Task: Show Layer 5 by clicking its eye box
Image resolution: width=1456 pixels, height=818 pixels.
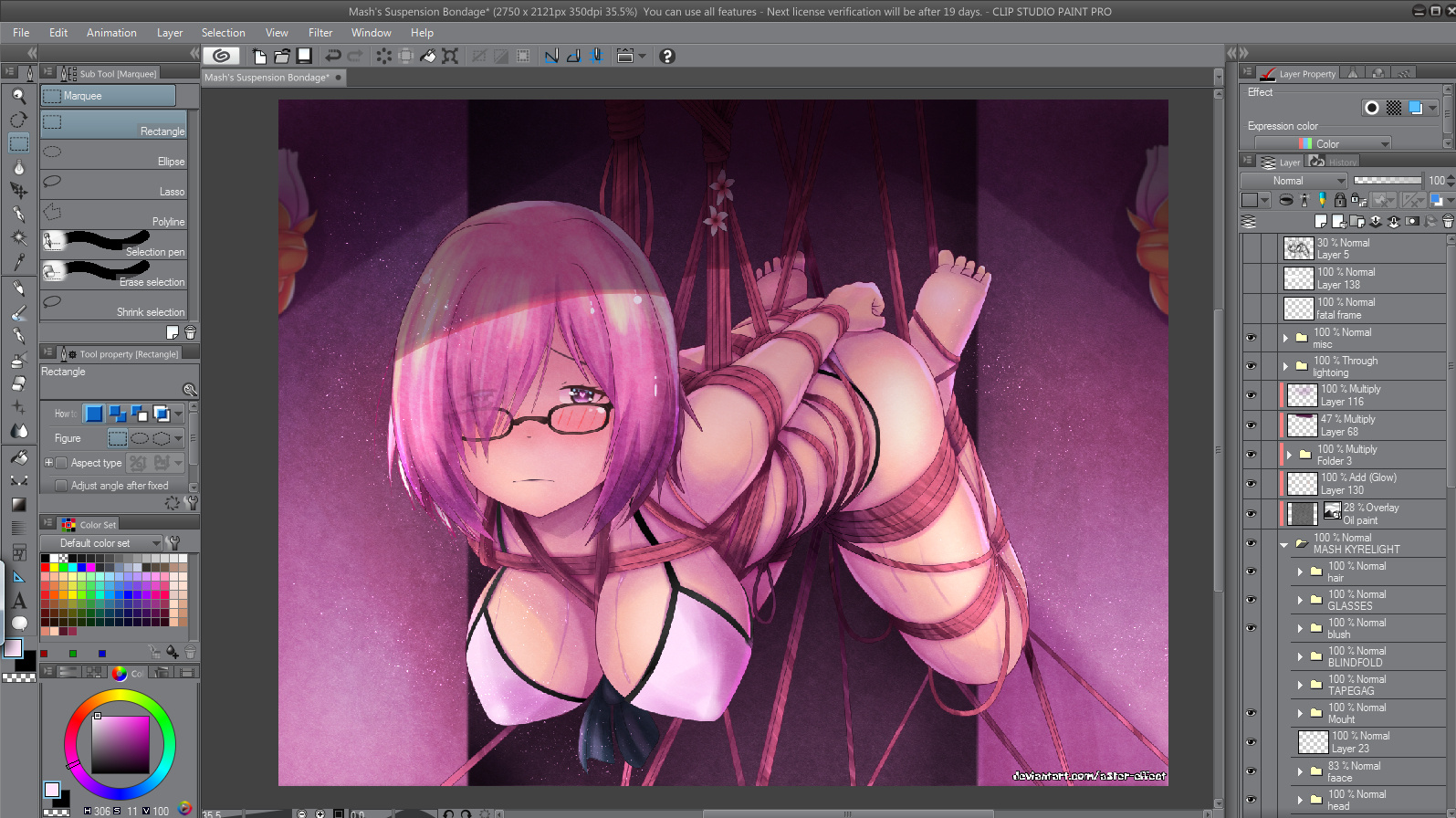Action: point(1251,248)
